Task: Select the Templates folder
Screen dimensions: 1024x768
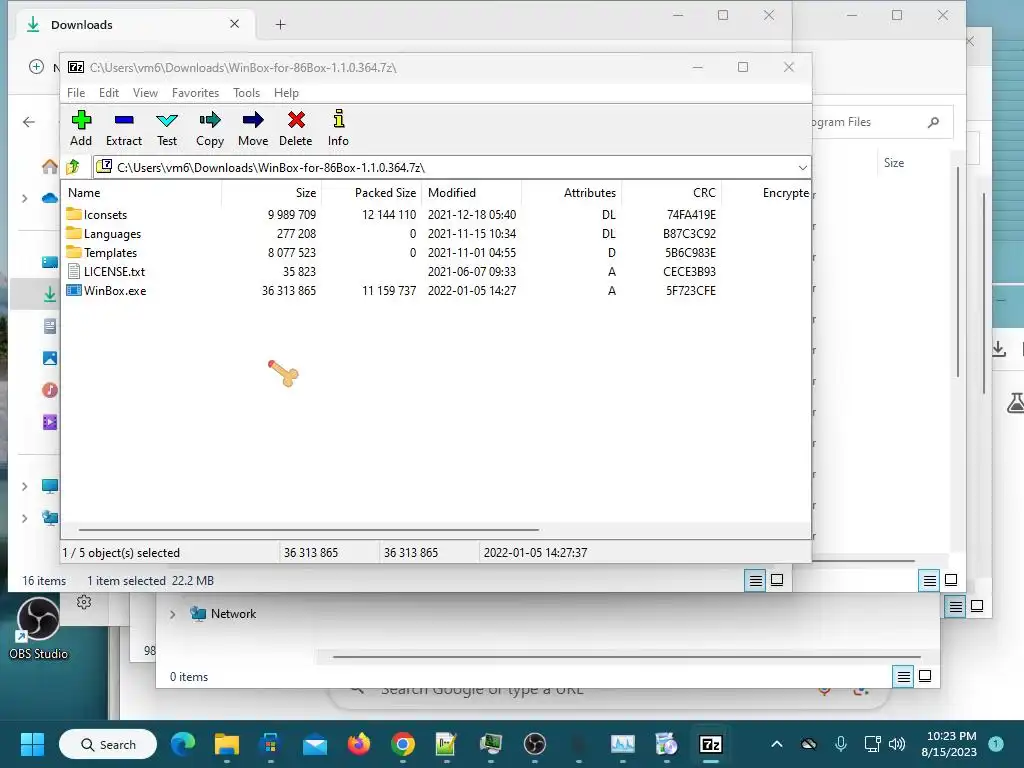Action: (110, 253)
